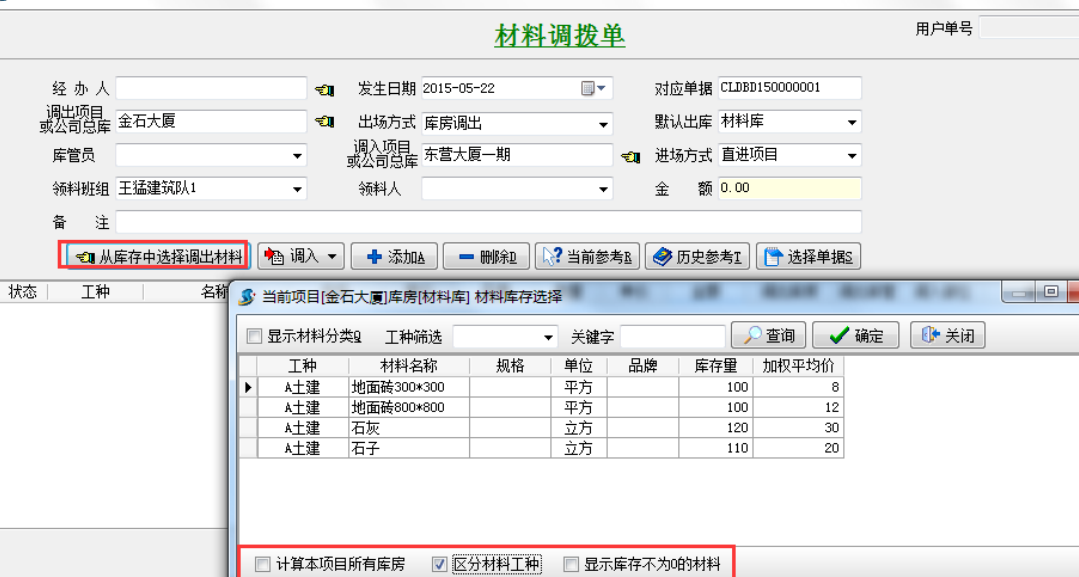The image size is (1079, 577).
Task: Click the lookup icon beside 调出项目 field
Action: (x=324, y=122)
